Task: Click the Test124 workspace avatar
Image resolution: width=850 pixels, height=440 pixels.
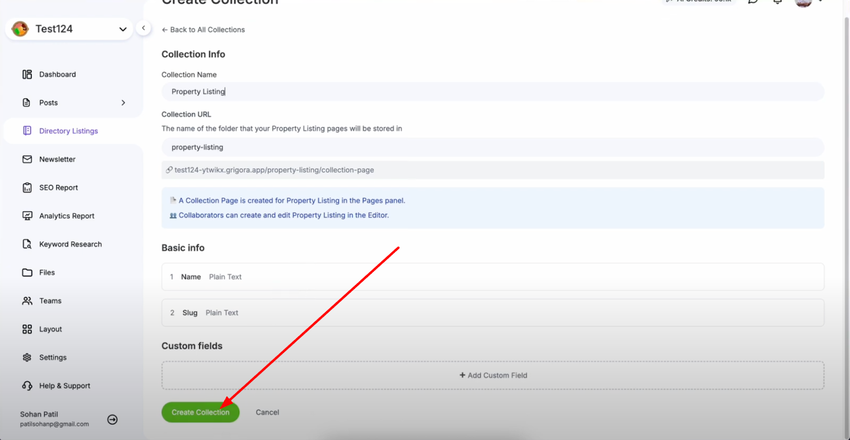Action: tap(20, 29)
